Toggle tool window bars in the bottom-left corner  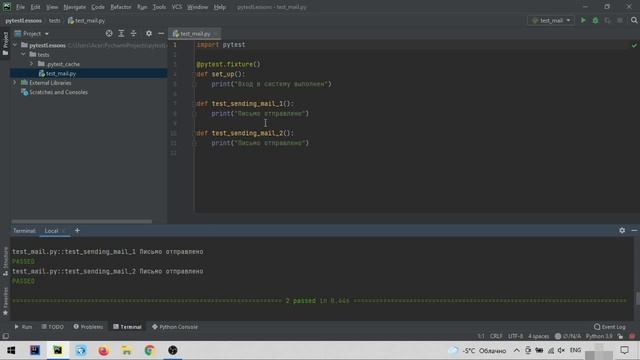pyautogui.click(x=5, y=336)
